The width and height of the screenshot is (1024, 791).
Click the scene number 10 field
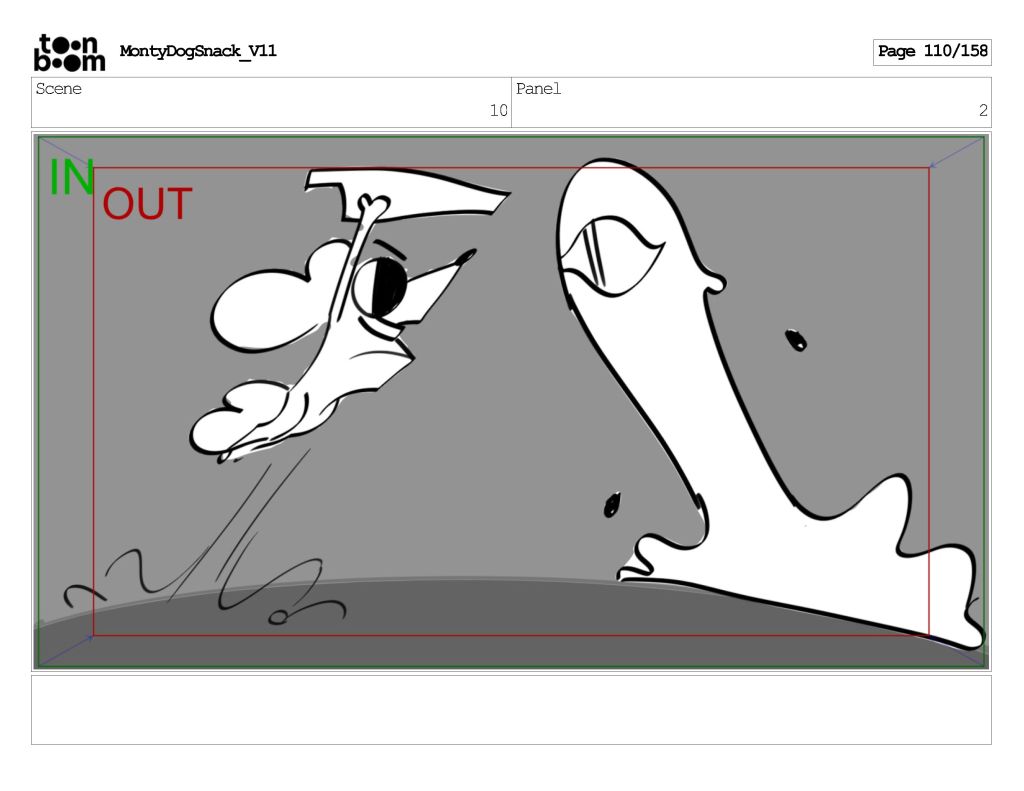point(498,111)
